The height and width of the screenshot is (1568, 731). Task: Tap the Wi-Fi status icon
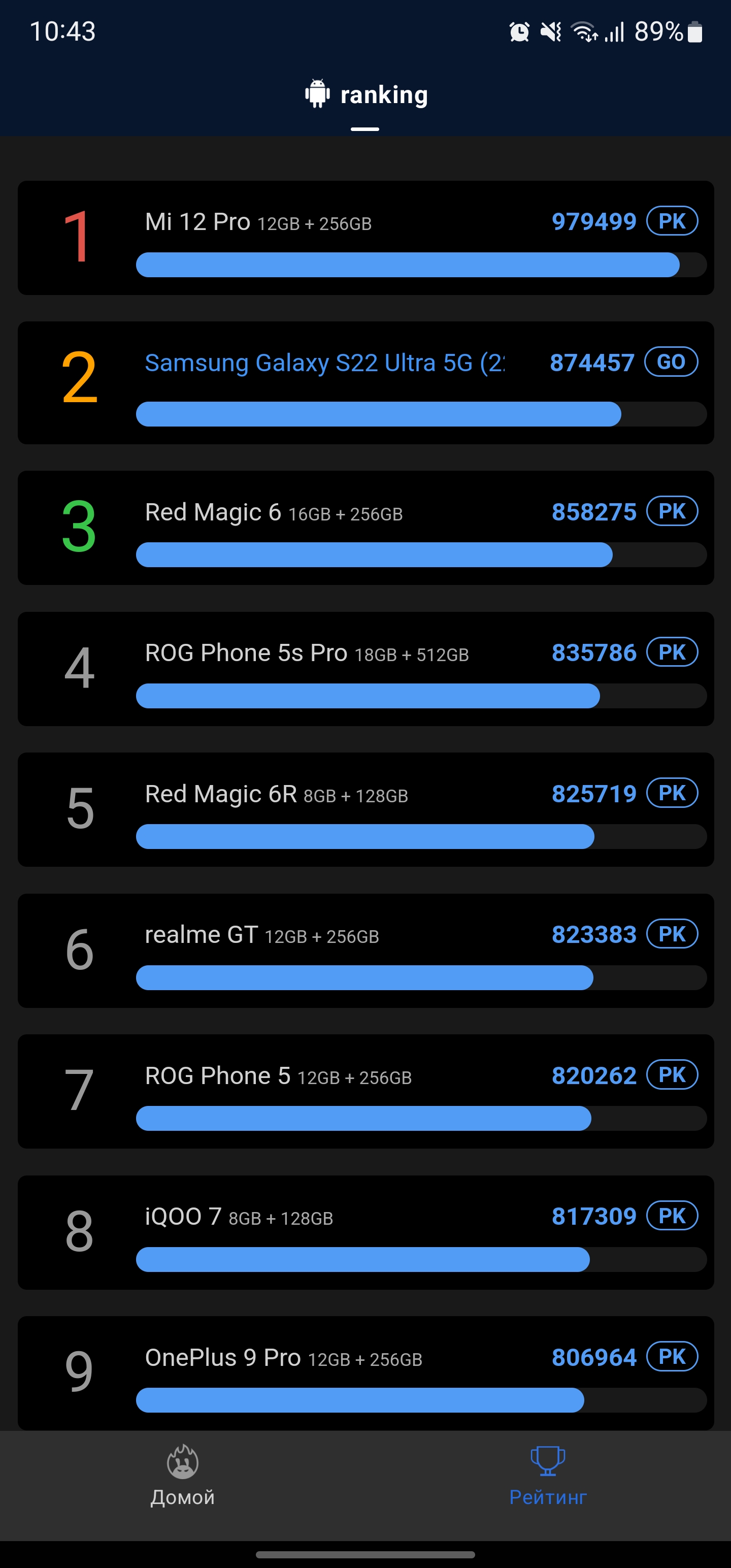584,31
